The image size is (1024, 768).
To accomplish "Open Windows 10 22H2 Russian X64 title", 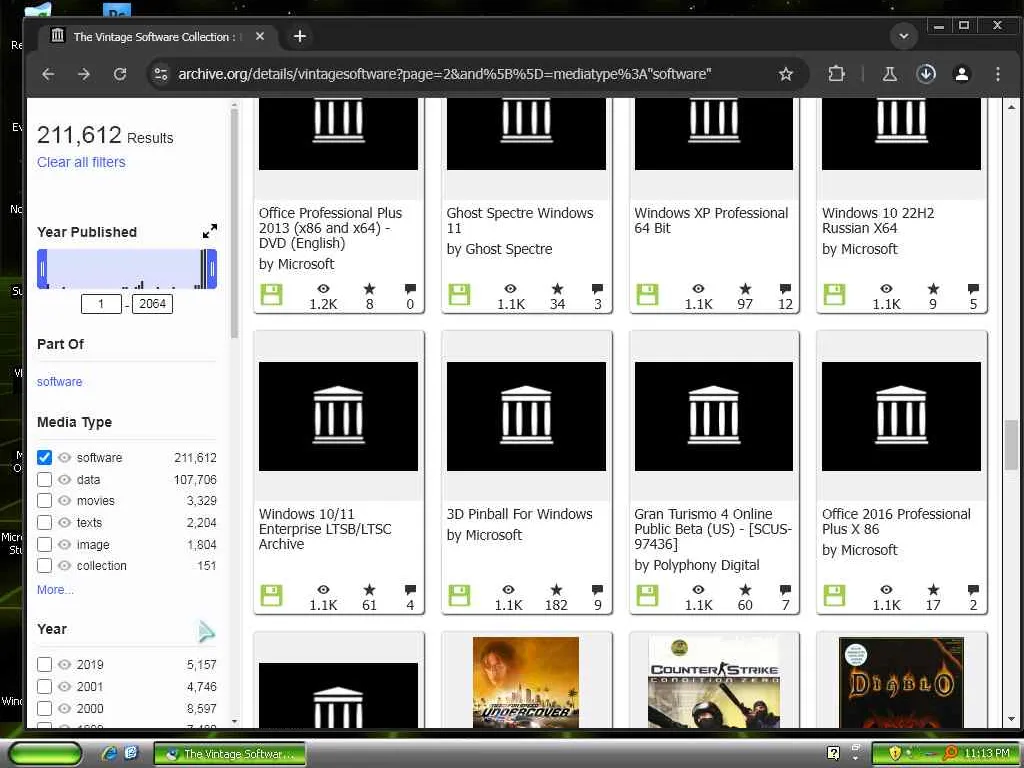I will click(x=878, y=220).
